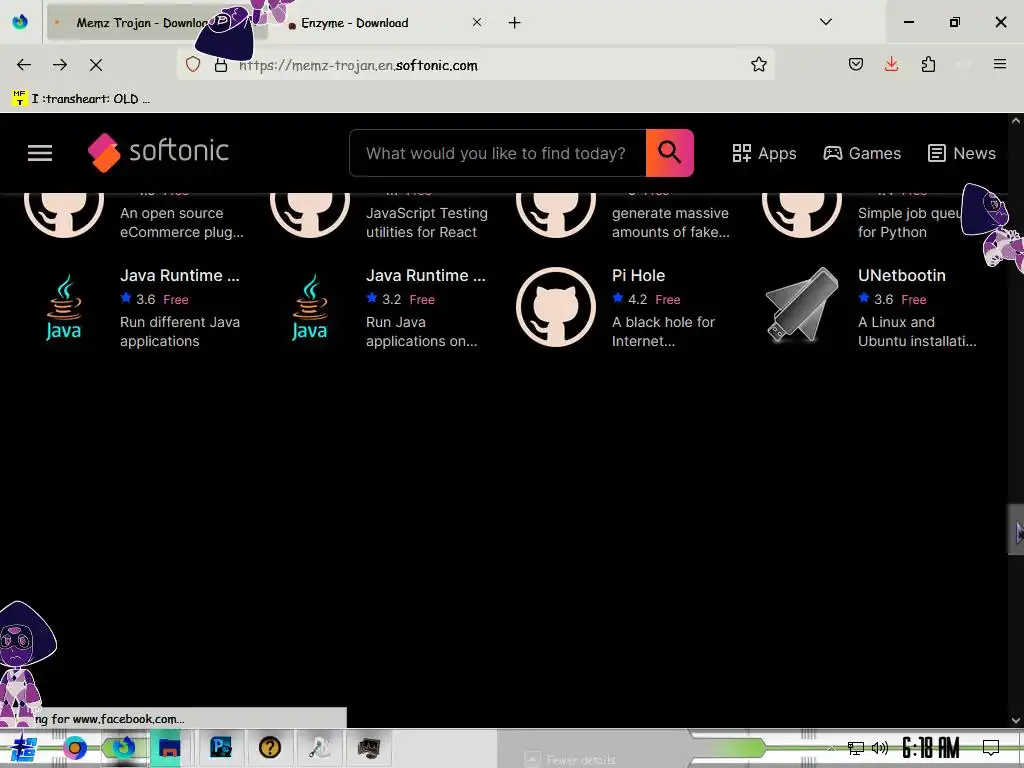Open the highlighted store taskbar icon

[x=170, y=748]
